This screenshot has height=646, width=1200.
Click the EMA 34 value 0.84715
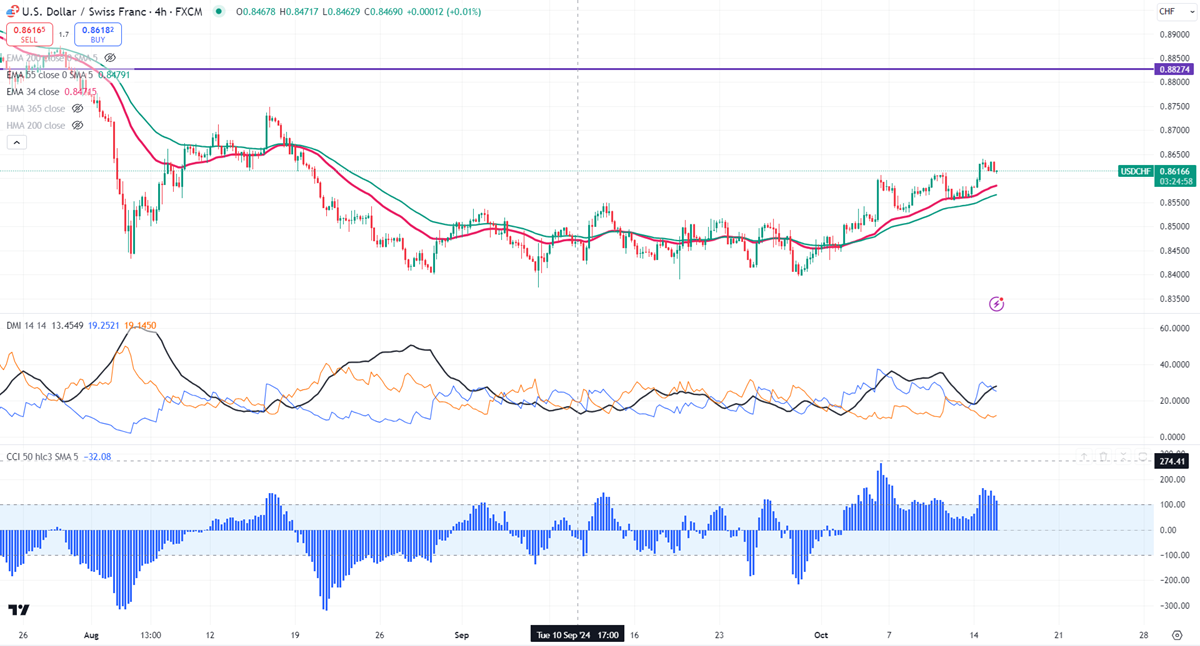click(x=80, y=91)
